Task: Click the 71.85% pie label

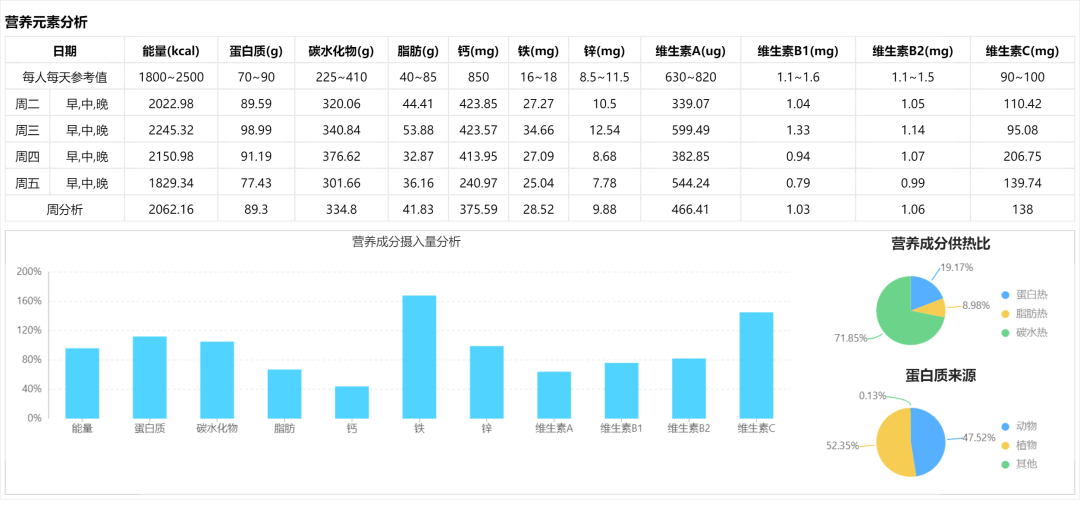Action: 851,338
